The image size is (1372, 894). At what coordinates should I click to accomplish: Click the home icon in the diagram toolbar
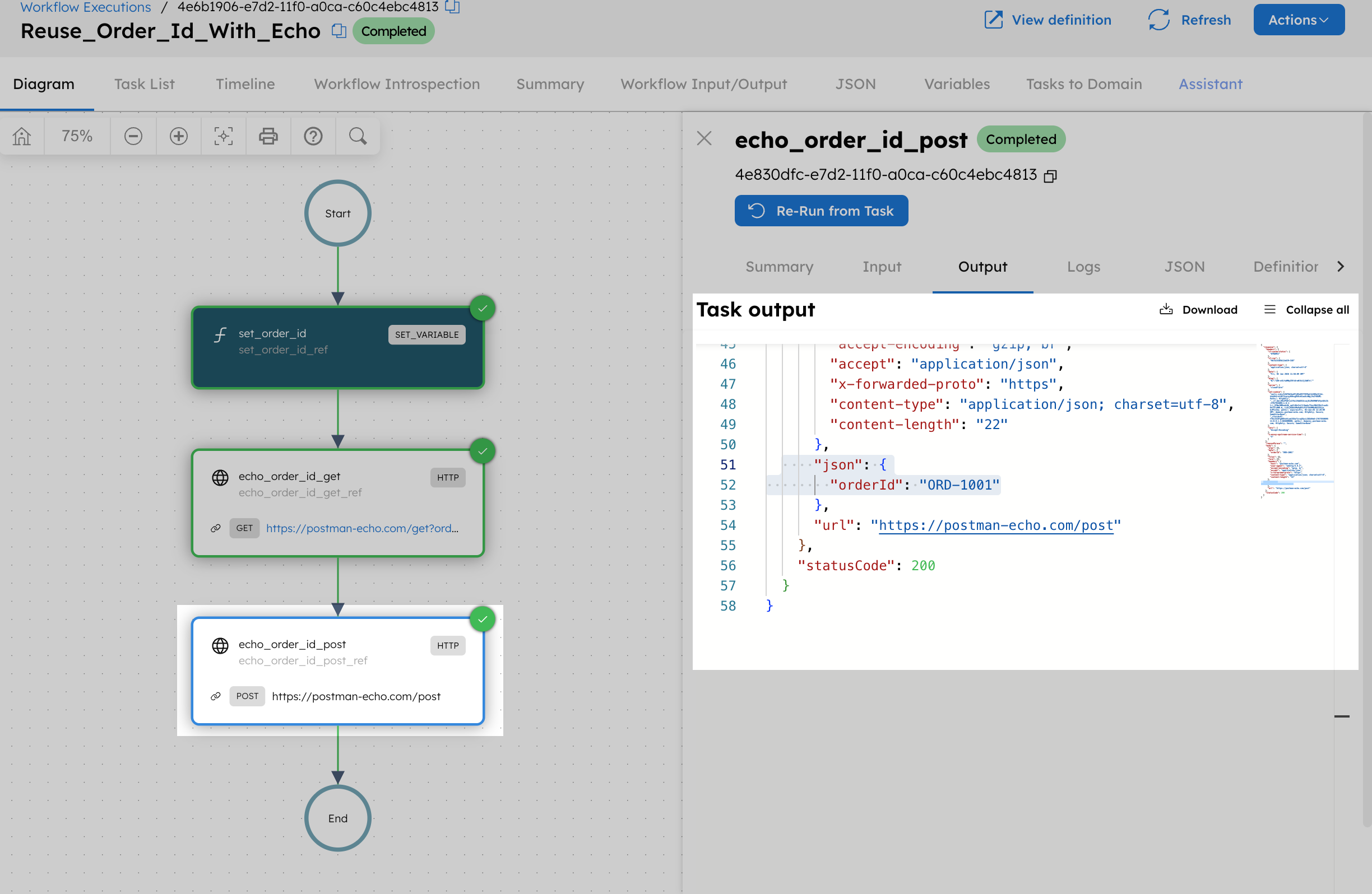click(21, 136)
